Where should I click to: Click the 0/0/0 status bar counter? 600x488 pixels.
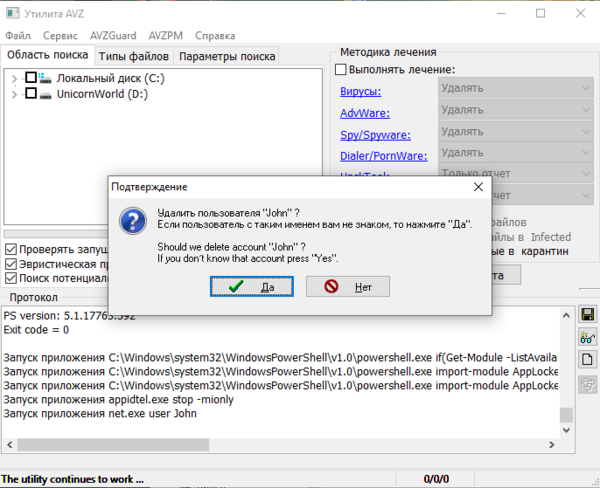coord(436,479)
